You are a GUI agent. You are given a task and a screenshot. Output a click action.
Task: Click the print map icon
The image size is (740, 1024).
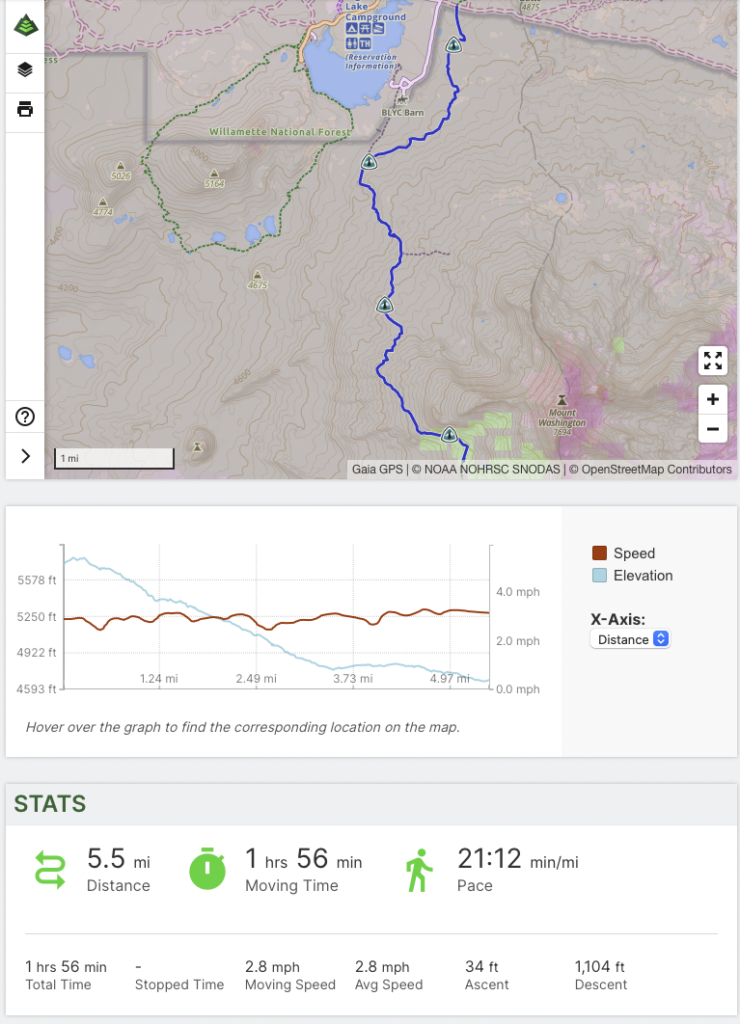coord(24,110)
